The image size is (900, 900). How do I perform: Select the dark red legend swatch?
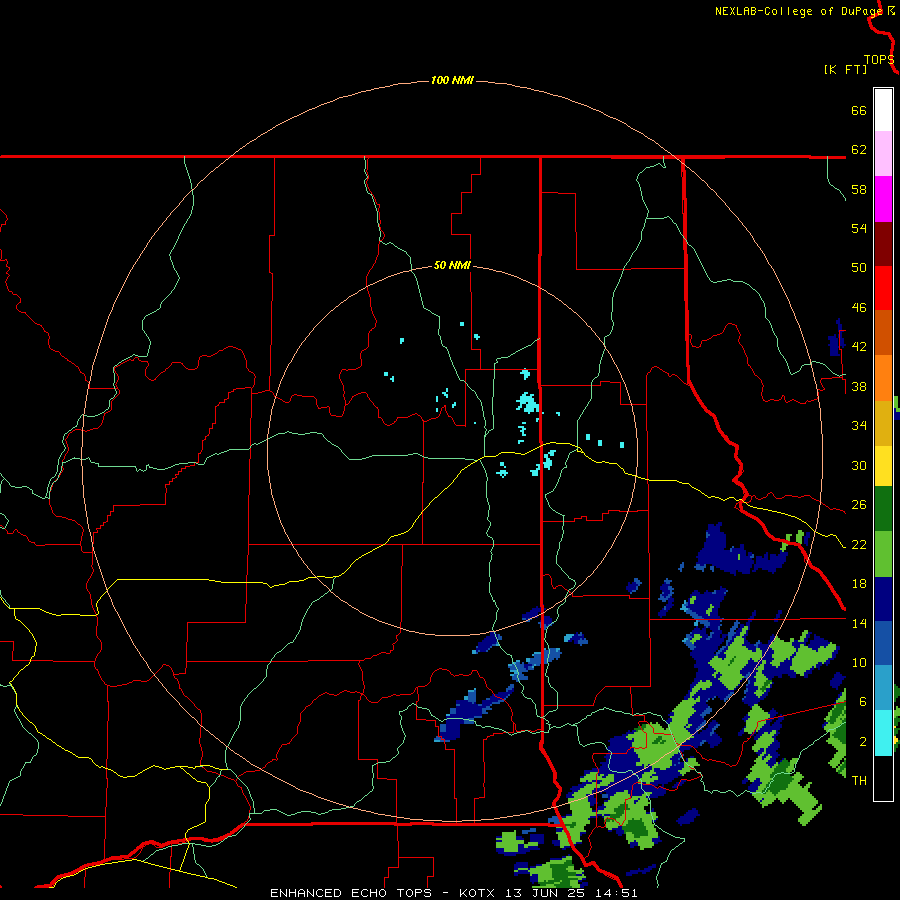(883, 244)
